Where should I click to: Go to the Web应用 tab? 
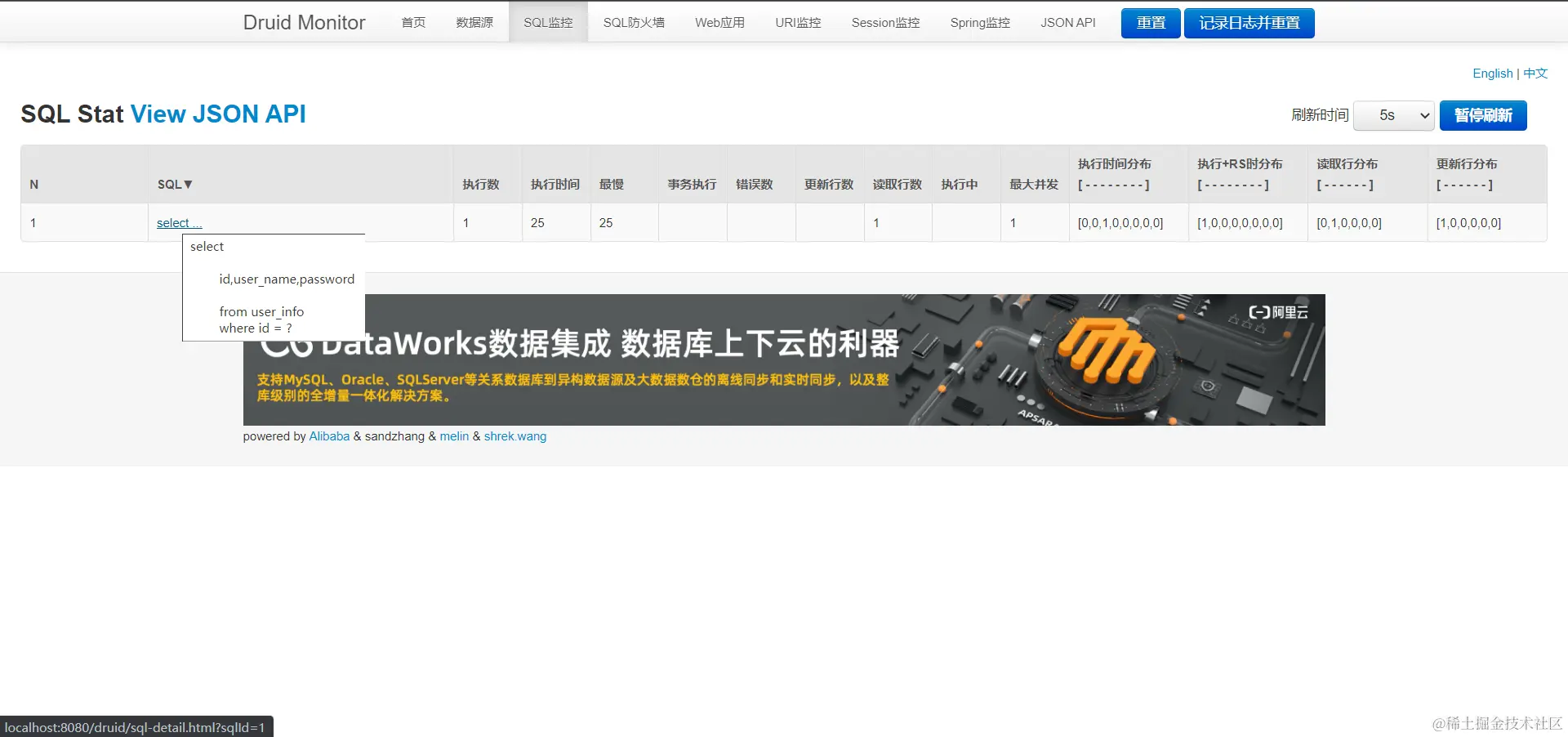pos(719,22)
